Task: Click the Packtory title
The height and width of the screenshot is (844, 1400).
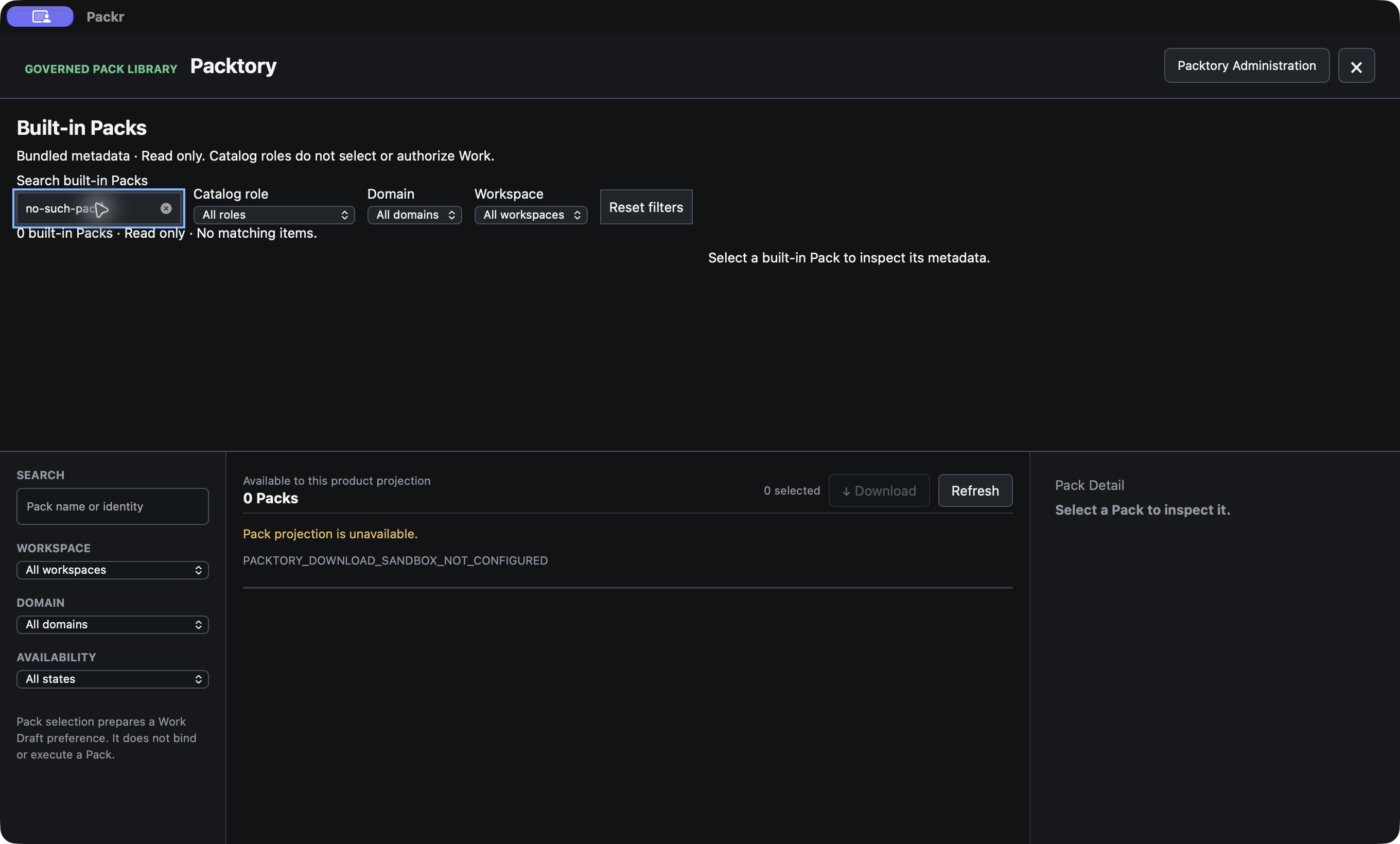Action: click(233, 66)
